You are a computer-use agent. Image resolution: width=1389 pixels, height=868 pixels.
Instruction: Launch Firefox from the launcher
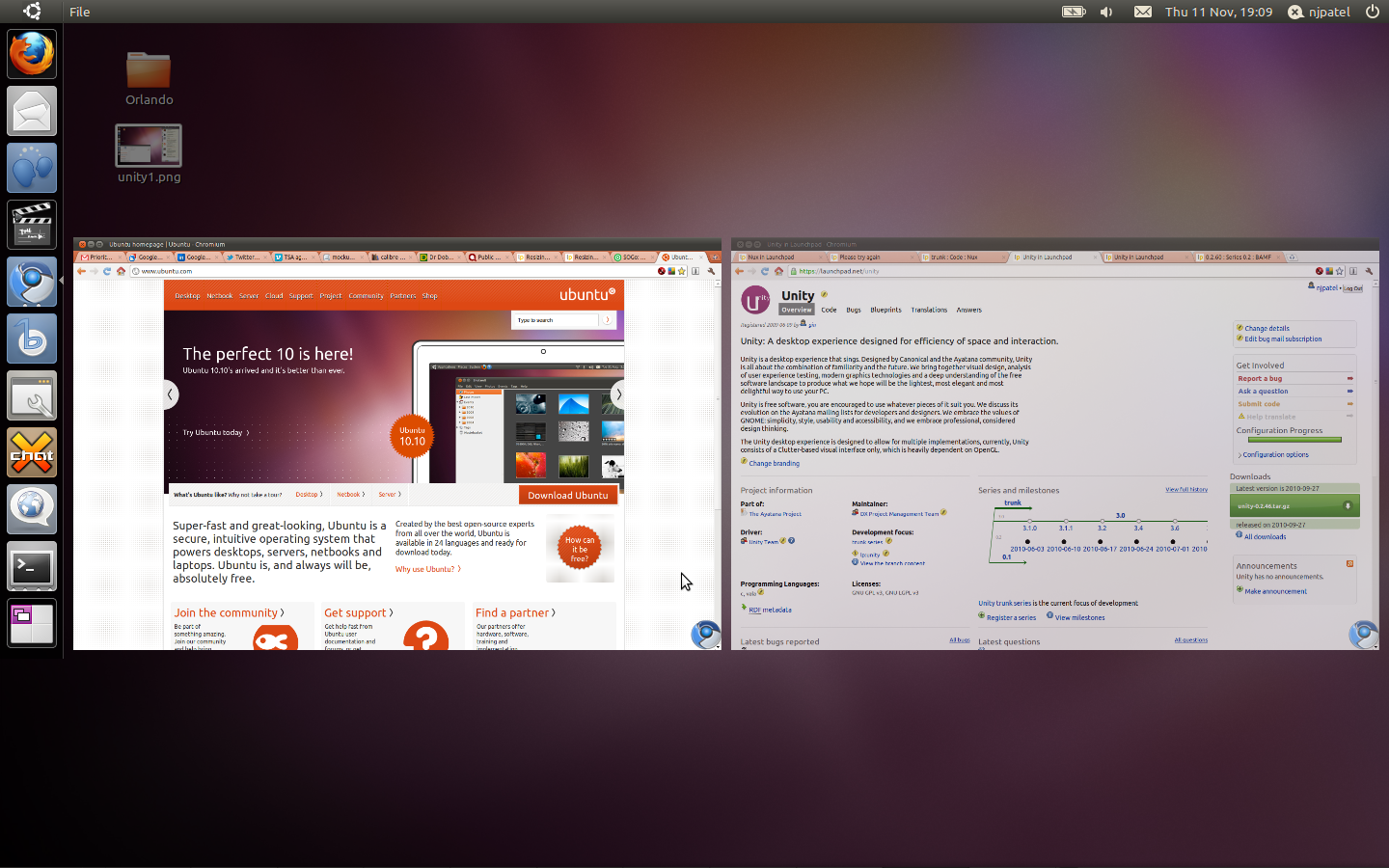tap(32, 54)
